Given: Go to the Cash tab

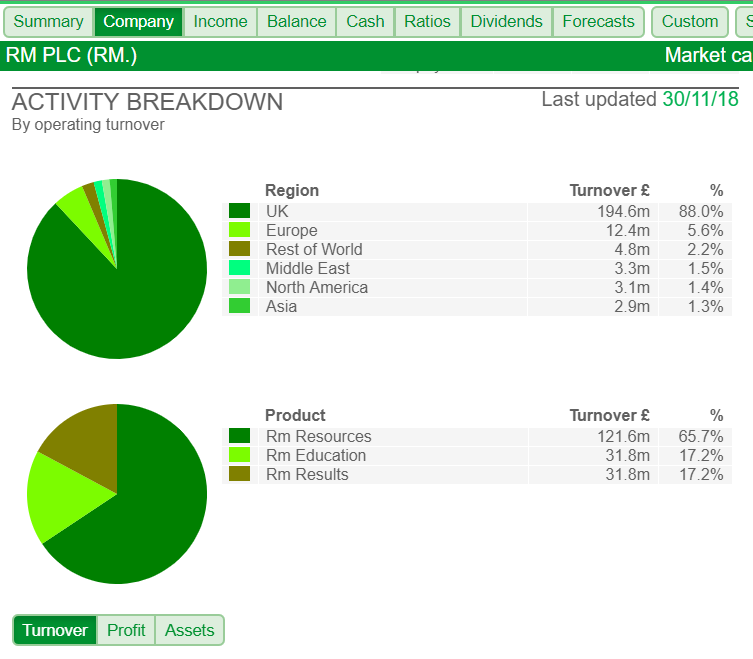Looking at the screenshot, I should point(365,22).
